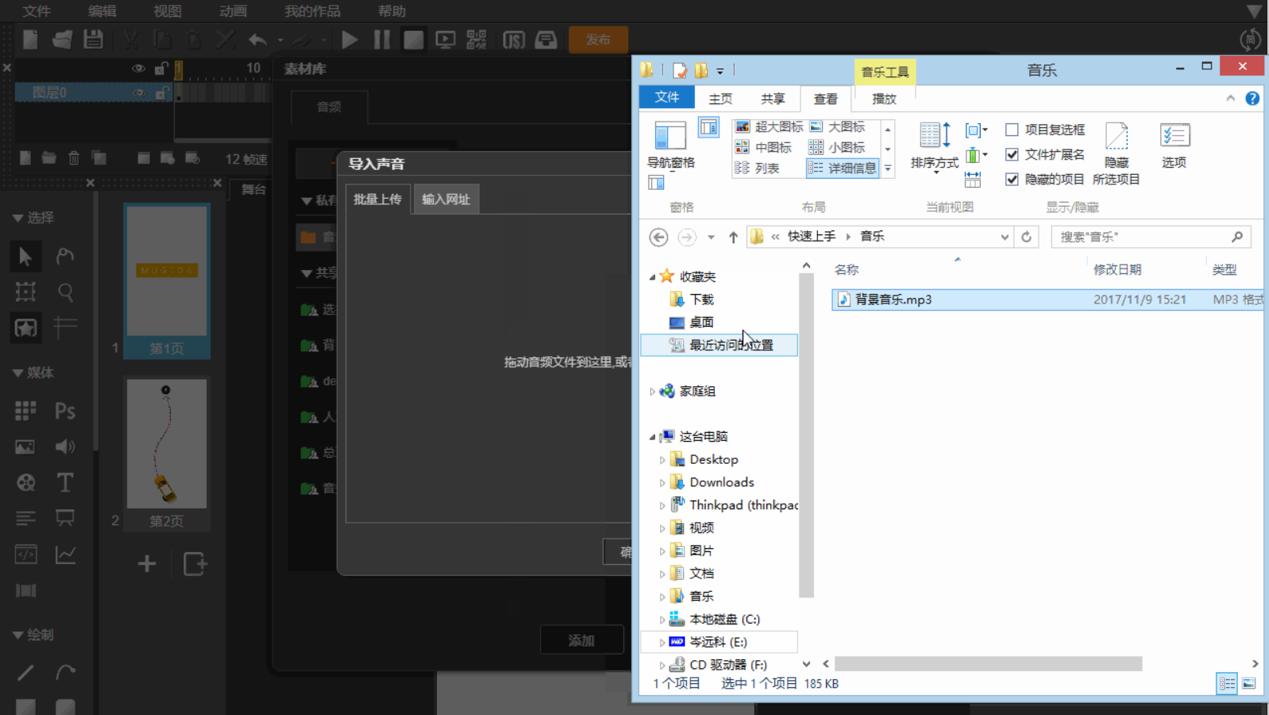1269x715 pixels.
Task: Click the orange 发布 publish button
Action: 598,40
